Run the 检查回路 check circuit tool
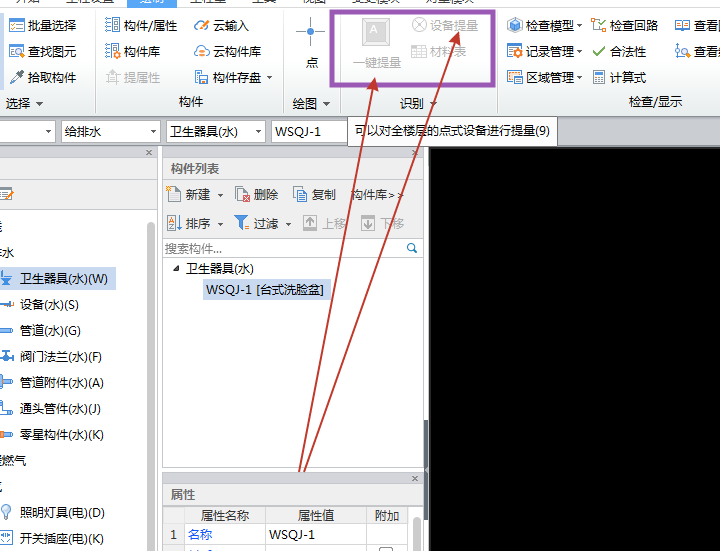 [624, 25]
